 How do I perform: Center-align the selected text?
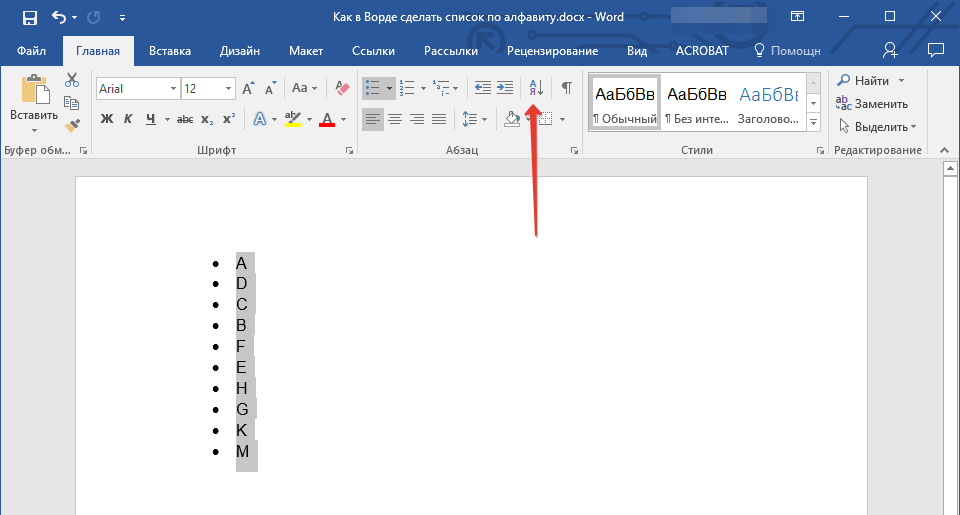click(395, 119)
